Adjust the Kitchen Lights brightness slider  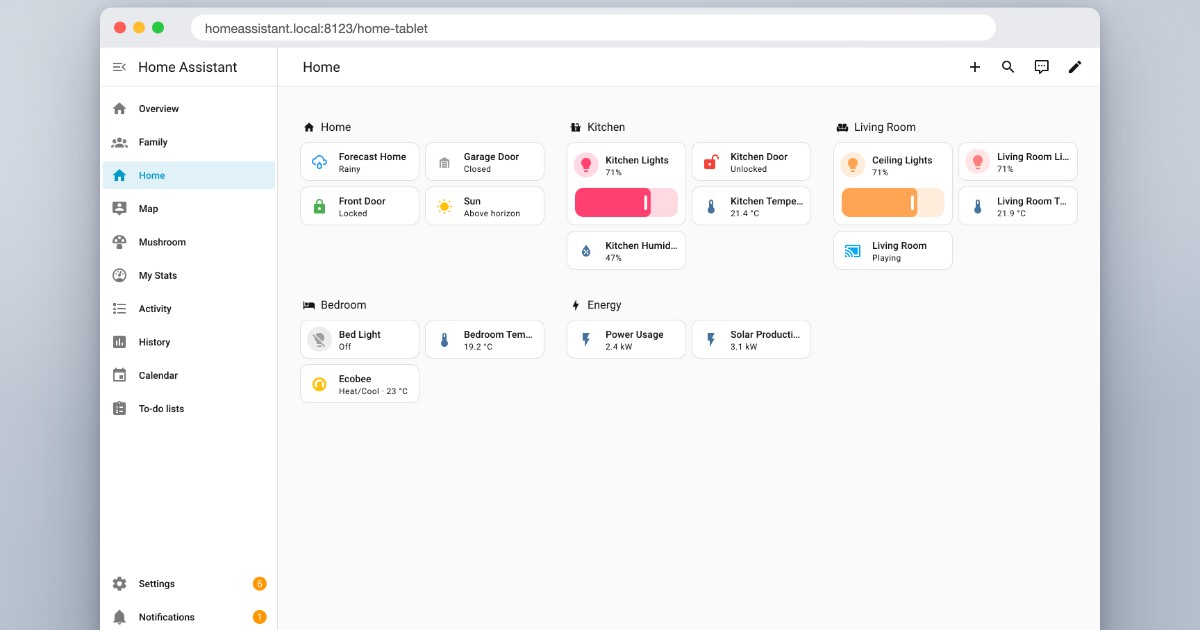point(626,203)
